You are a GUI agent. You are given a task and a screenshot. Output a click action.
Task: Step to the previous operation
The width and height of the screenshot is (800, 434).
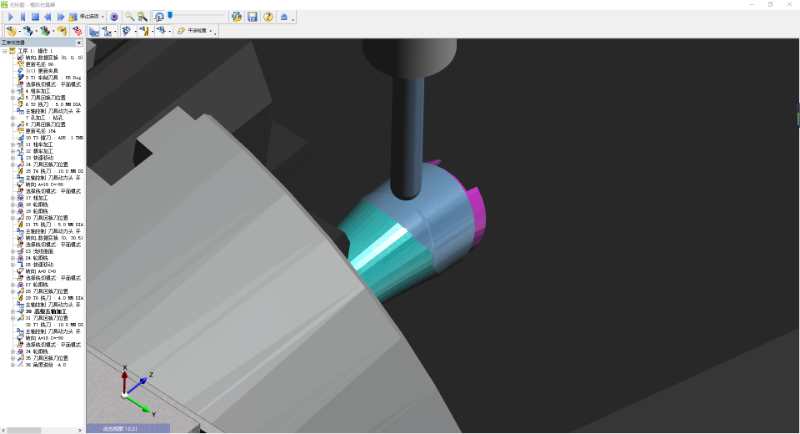pyautogui.click(x=48, y=17)
